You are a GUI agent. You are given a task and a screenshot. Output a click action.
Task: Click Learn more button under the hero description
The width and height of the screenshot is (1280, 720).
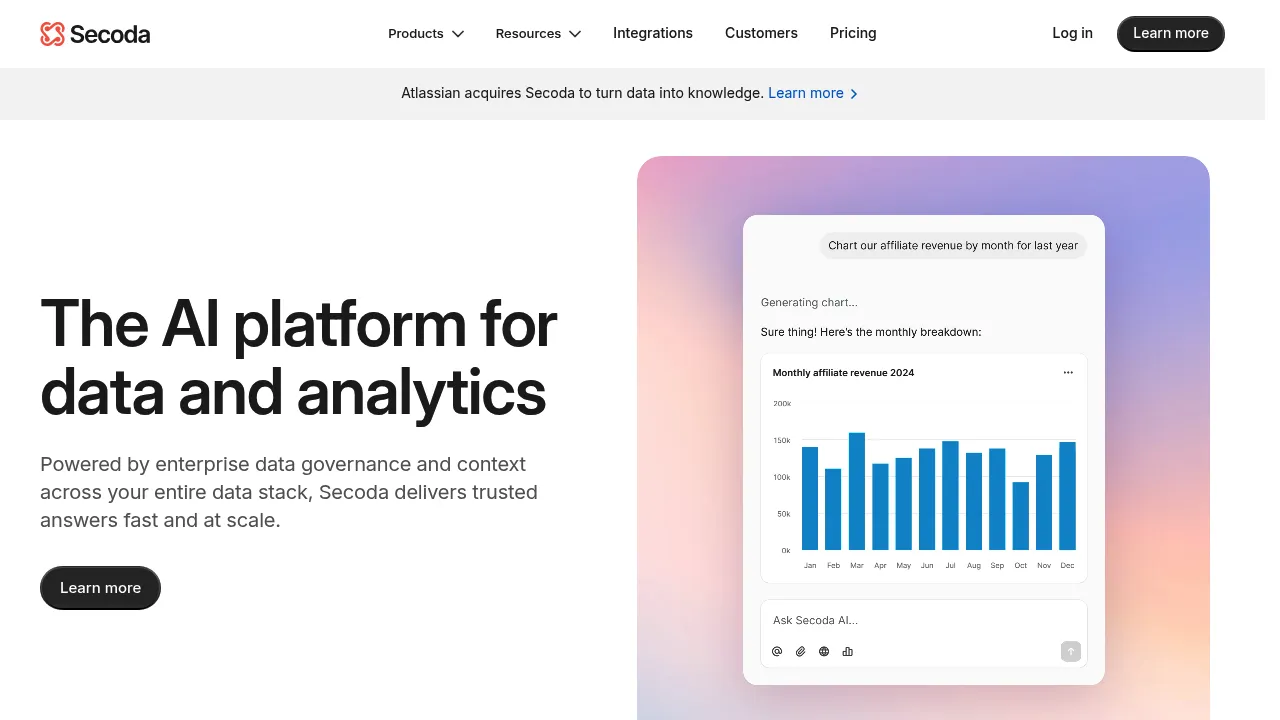tap(100, 588)
